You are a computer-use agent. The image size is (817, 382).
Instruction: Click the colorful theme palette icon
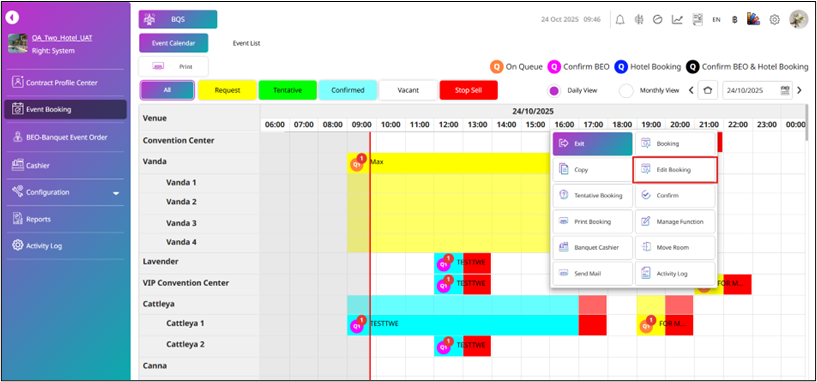click(x=753, y=19)
